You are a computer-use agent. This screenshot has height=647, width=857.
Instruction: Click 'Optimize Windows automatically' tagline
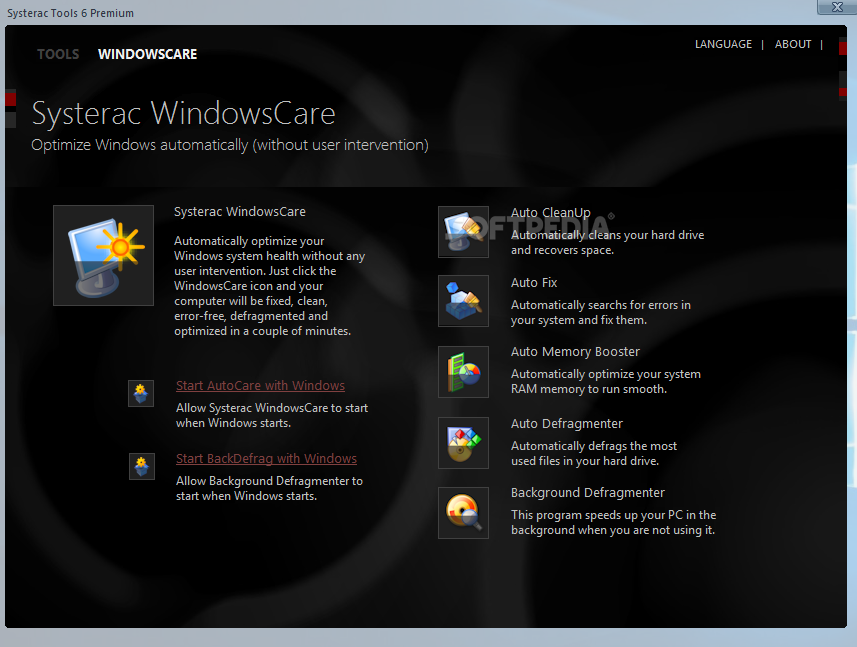[230, 145]
